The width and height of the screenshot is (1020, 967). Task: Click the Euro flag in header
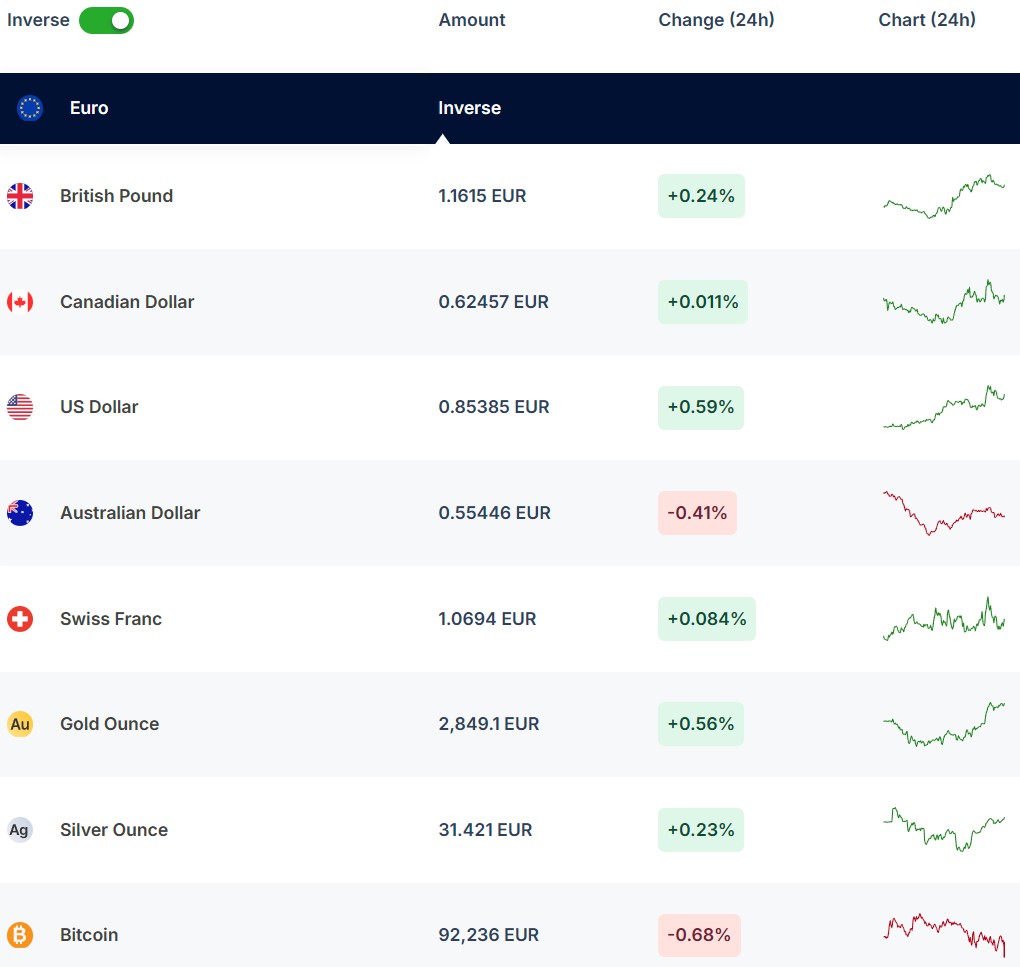(x=30, y=108)
